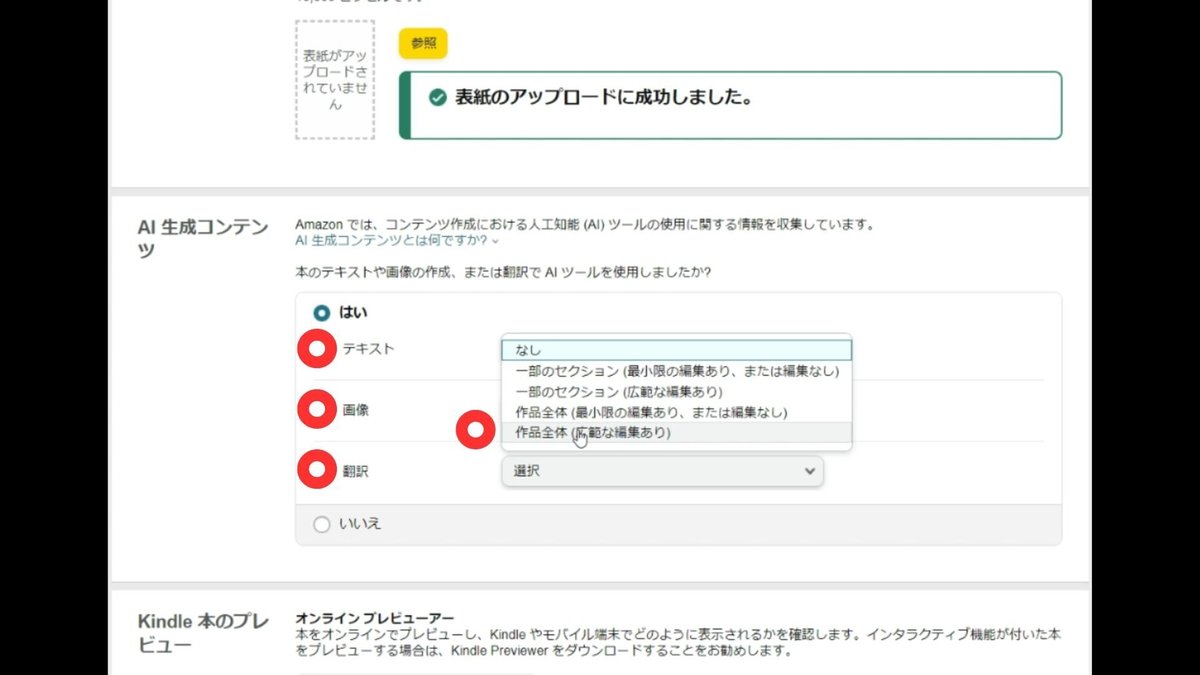Image resolution: width=1200 pixels, height=675 pixels.
Task: Click the テキスト row label
Action: click(368, 349)
